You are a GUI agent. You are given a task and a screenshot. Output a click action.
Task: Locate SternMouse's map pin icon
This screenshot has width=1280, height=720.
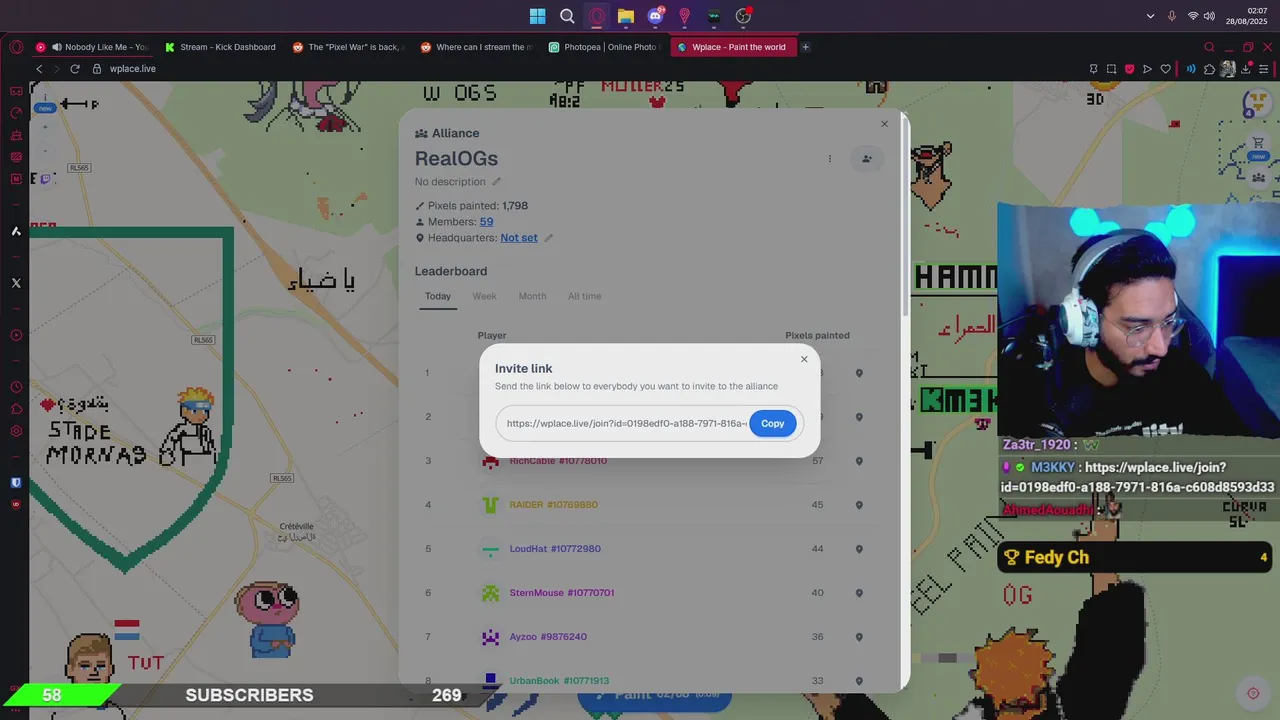tap(859, 593)
